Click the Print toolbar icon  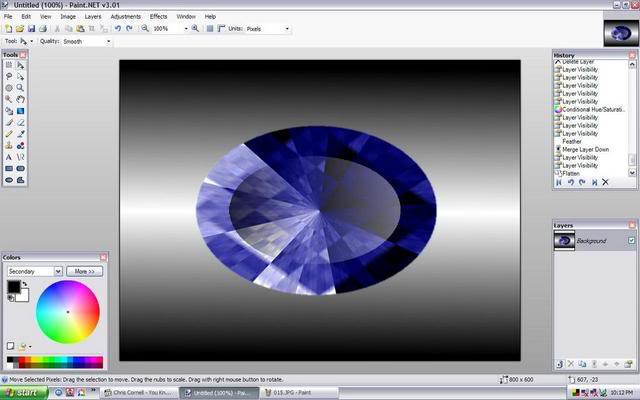[42, 29]
